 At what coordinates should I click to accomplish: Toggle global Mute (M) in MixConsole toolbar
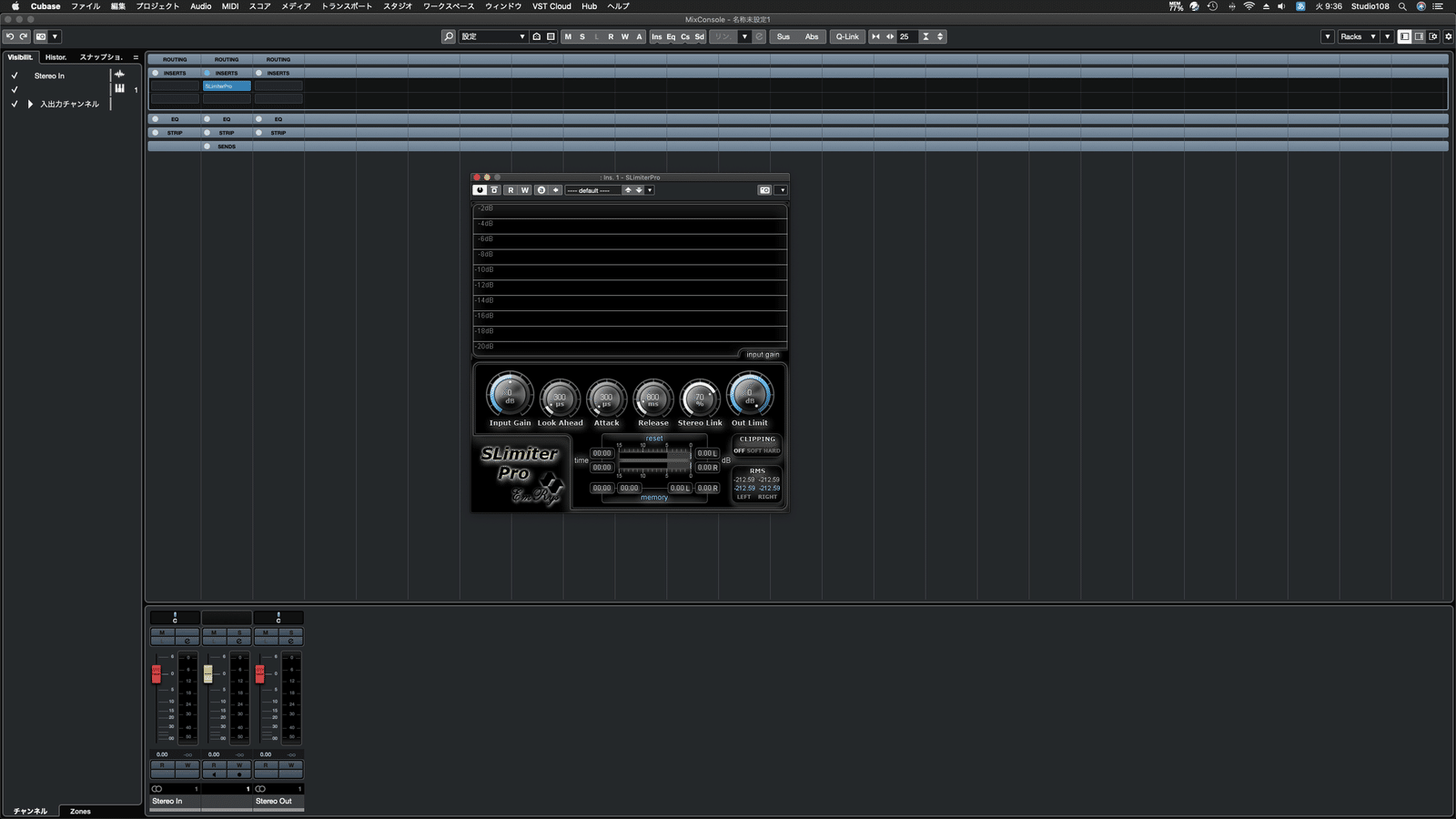coord(568,36)
